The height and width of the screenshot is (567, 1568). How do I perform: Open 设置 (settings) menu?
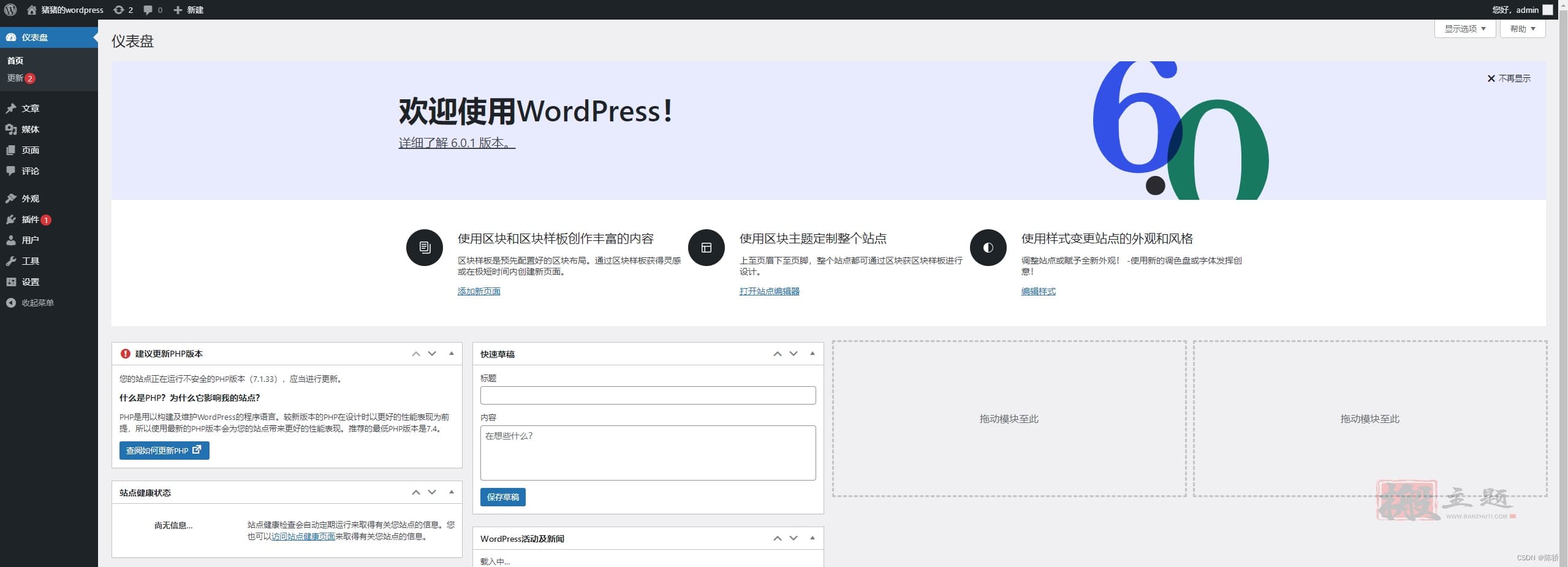pos(49,282)
